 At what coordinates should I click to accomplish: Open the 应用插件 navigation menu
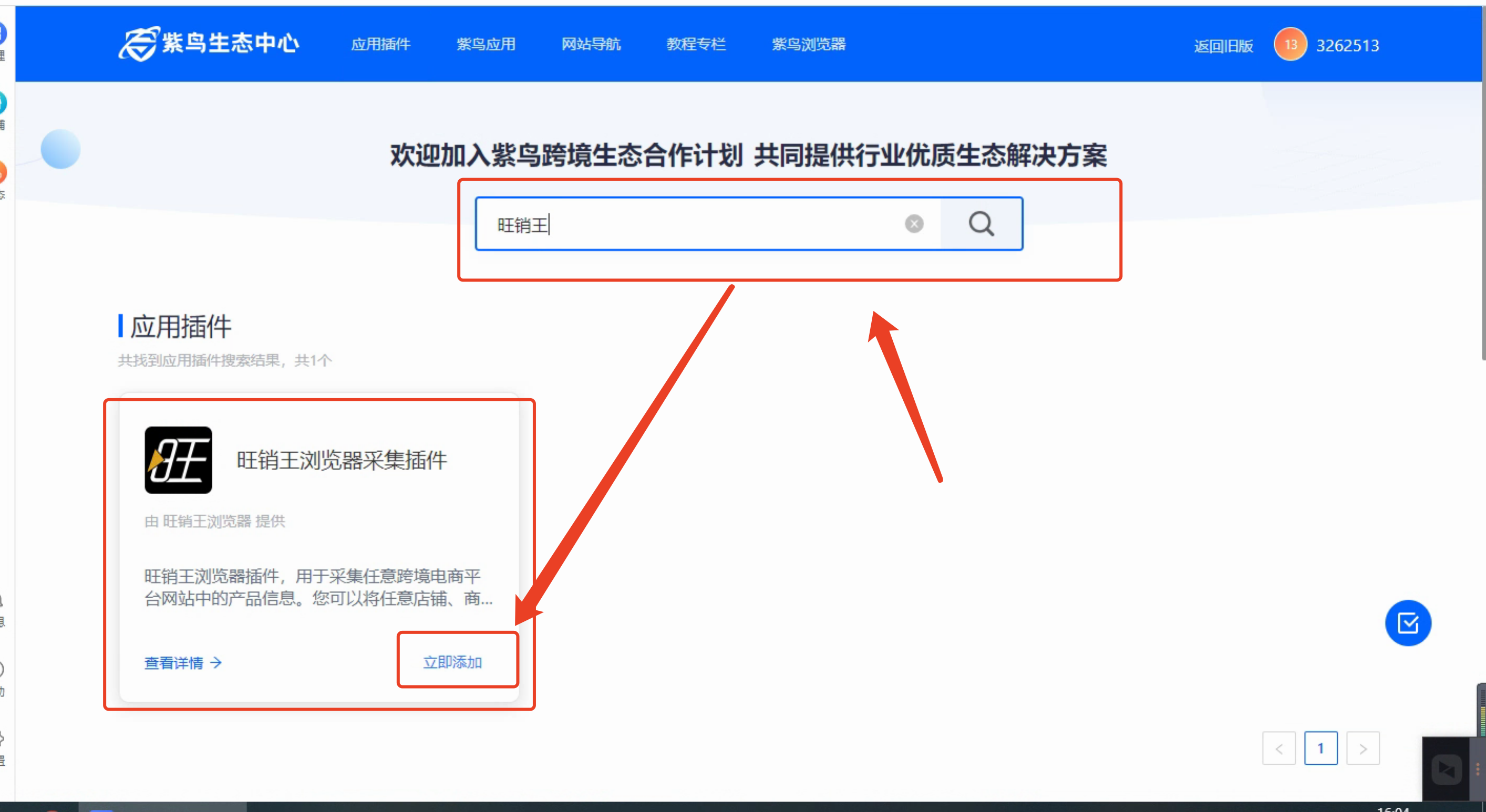(381, 45)
